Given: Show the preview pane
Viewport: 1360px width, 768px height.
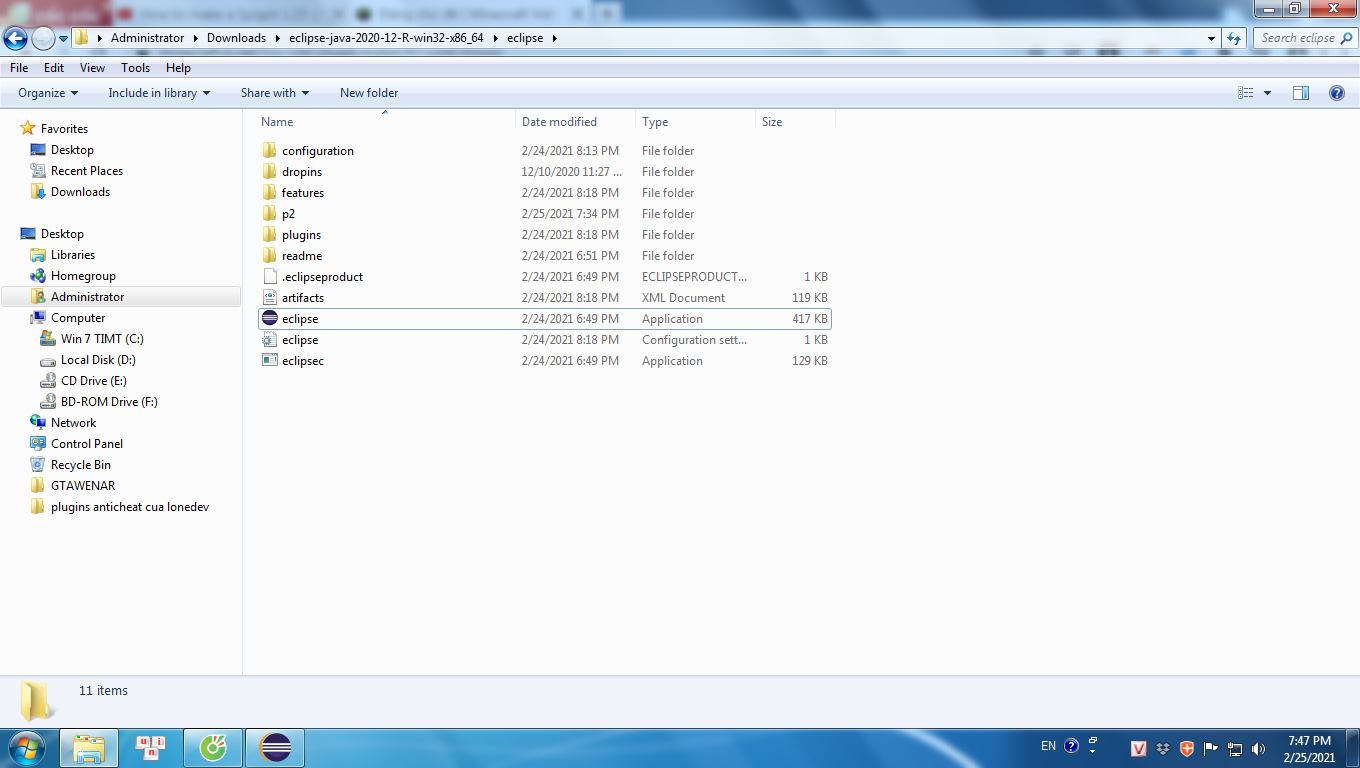Looking at the screenshot, I should click(x=1301, y=93).
